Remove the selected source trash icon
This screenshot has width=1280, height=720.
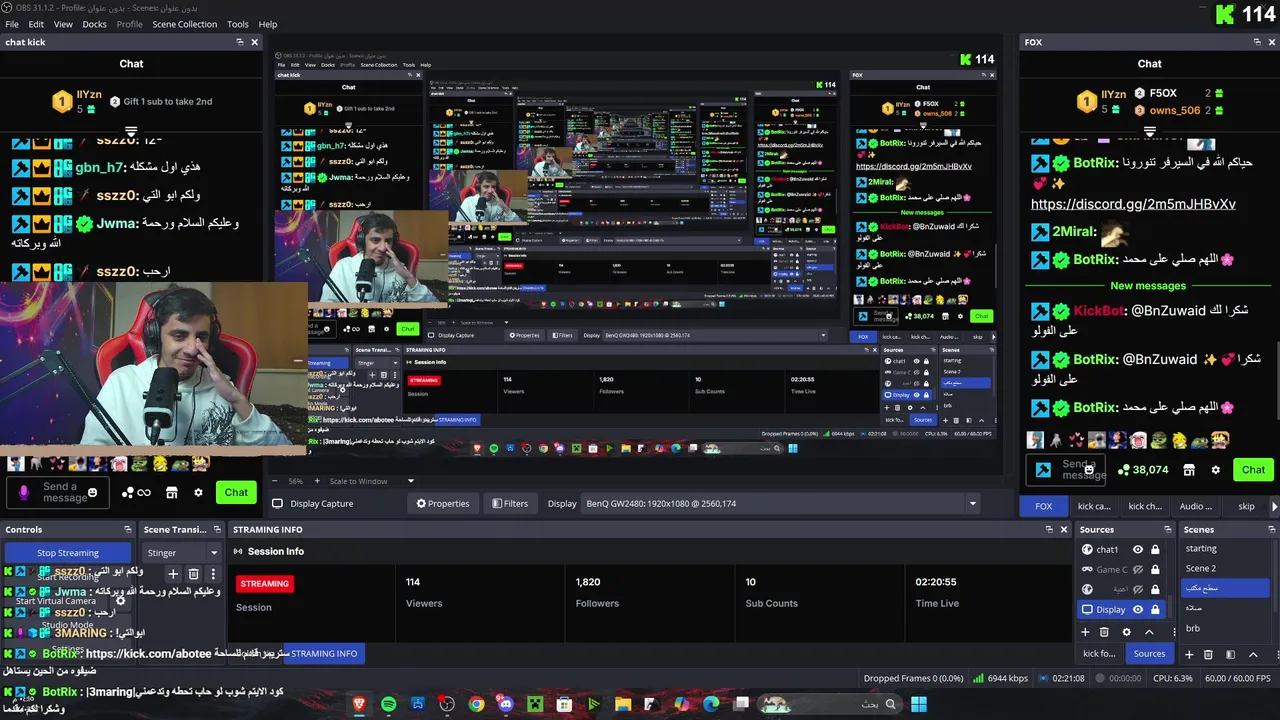click(1104, 632)
